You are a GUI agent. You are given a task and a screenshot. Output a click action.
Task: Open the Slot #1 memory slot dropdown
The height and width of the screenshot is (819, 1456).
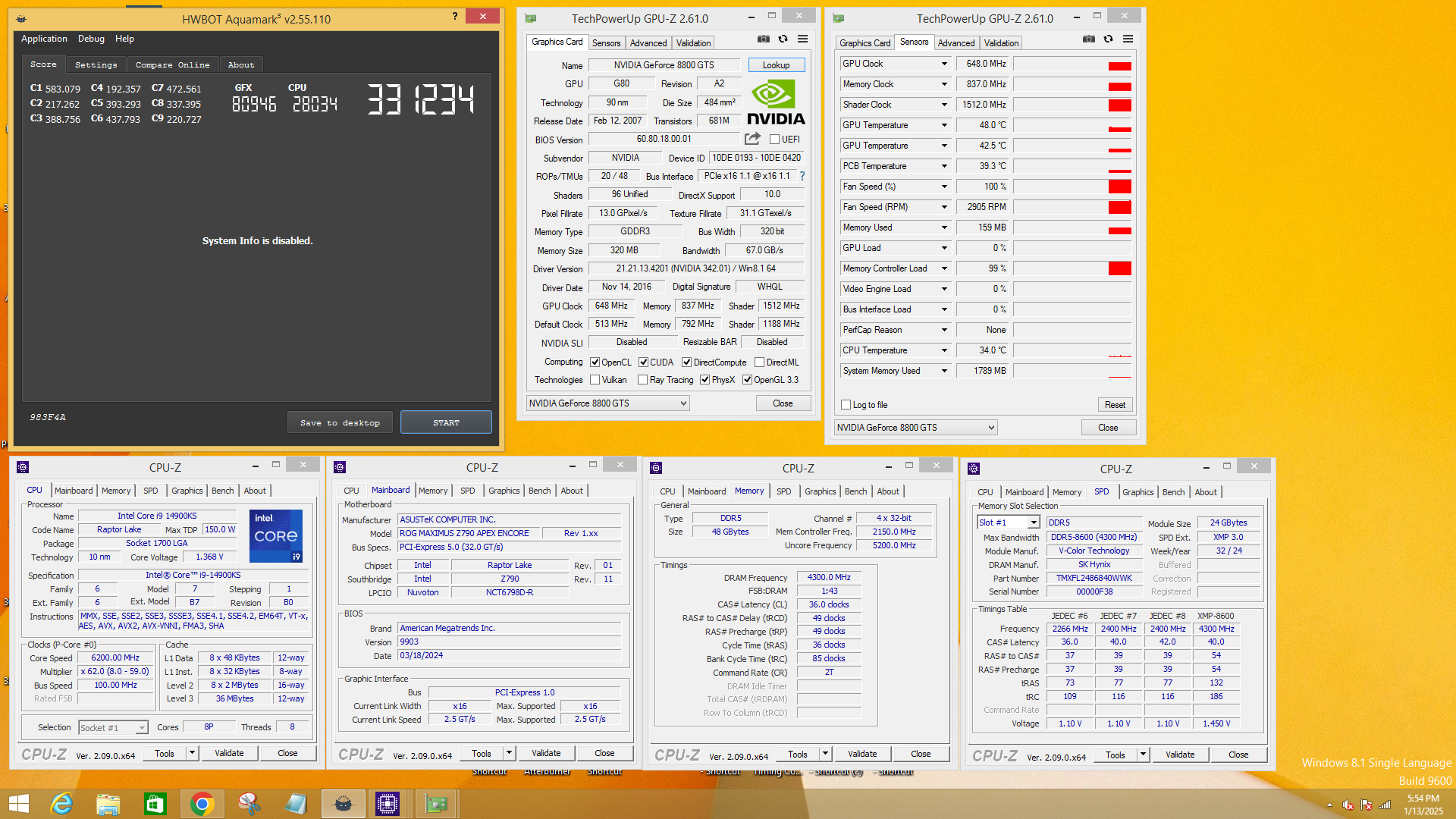tap(1009, 522)
